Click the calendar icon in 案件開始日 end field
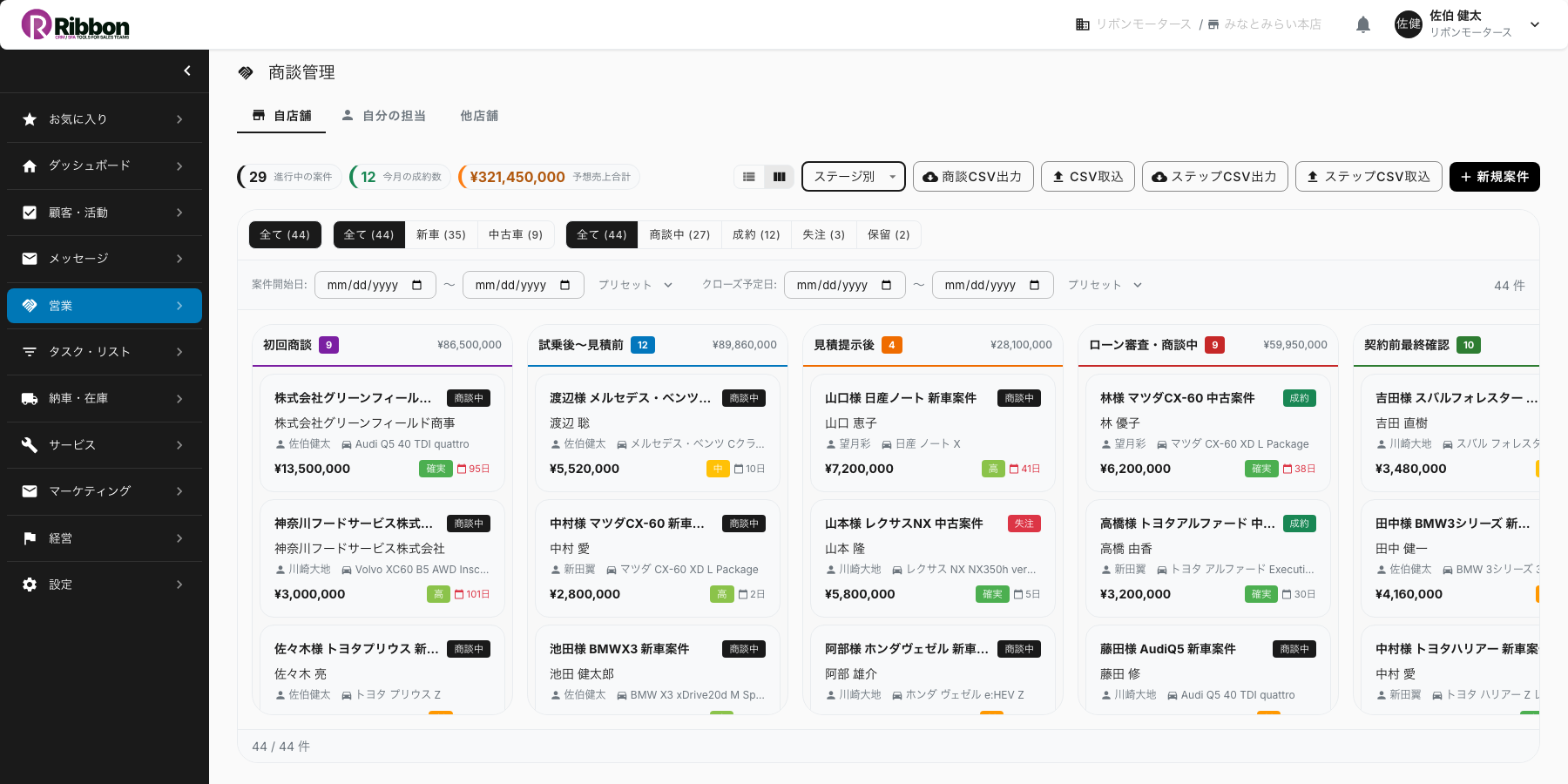 [x=565, y=285]
